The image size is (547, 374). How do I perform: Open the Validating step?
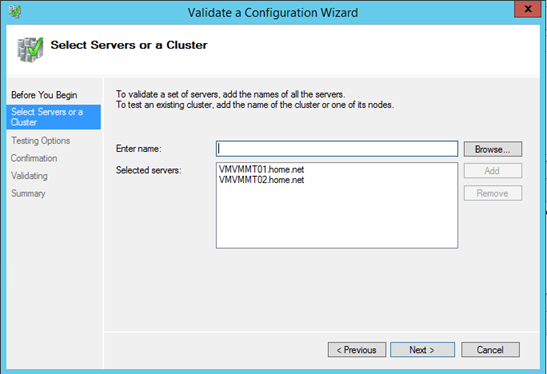coord(29,175)
